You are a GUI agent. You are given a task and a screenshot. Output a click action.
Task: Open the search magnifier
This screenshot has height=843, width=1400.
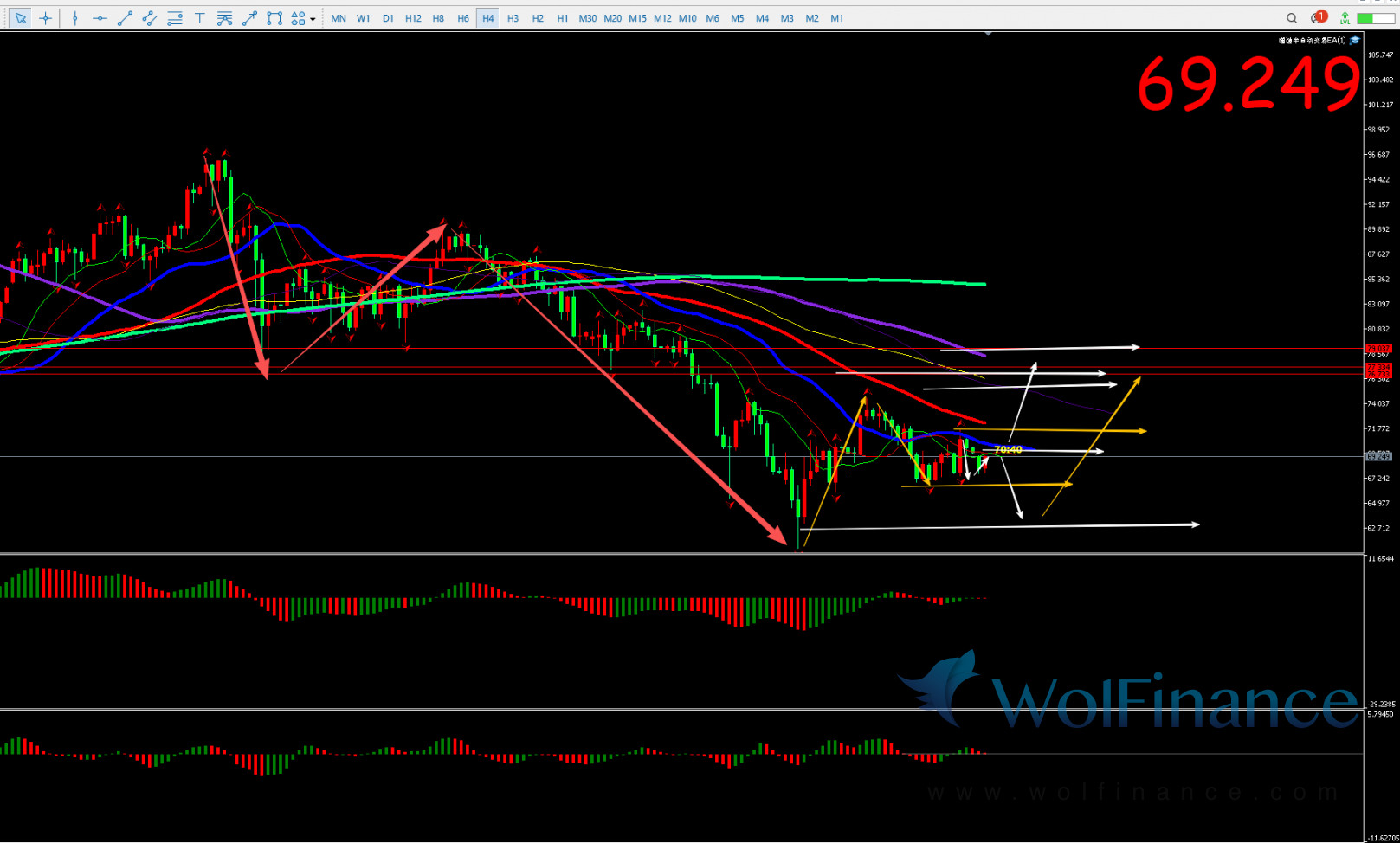point(1292,18)
